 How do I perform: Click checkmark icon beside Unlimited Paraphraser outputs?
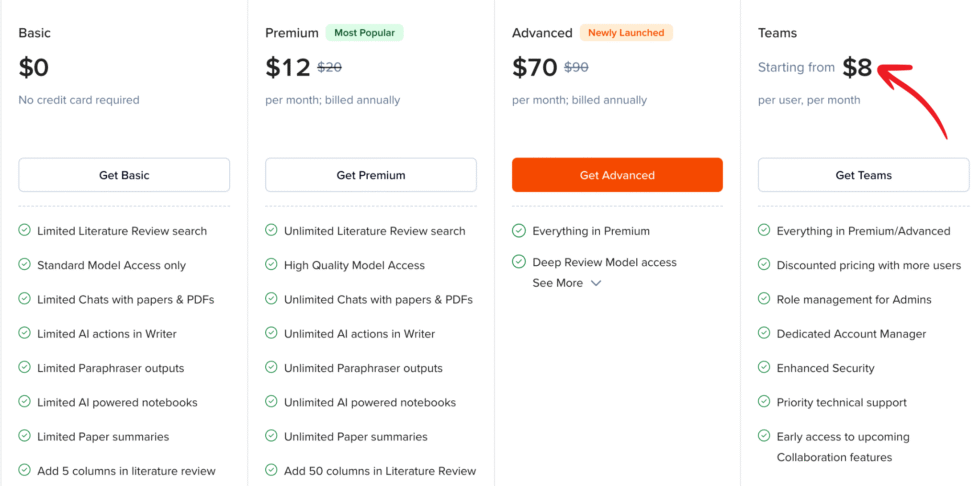pos(271,368)
